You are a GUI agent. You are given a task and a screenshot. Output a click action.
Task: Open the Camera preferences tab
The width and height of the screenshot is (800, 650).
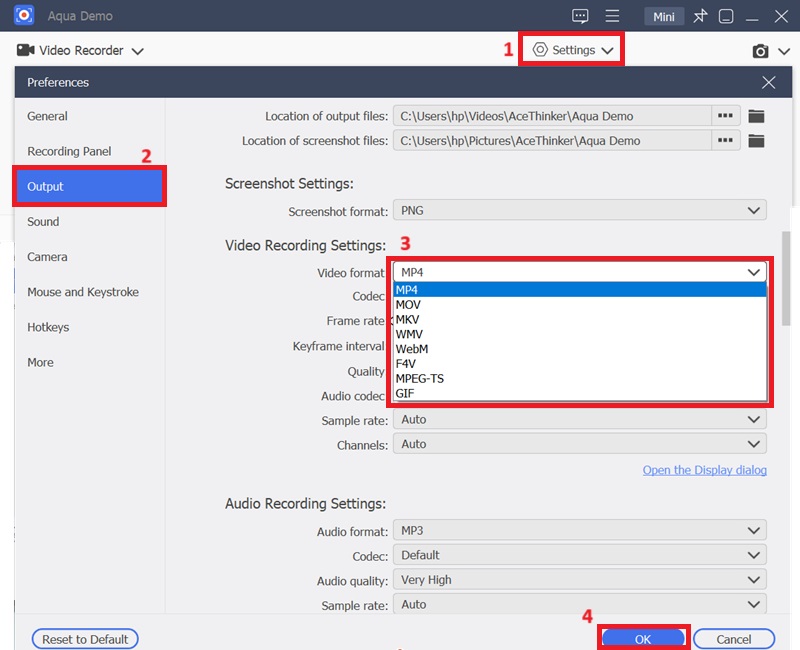(x=47, y=257)
